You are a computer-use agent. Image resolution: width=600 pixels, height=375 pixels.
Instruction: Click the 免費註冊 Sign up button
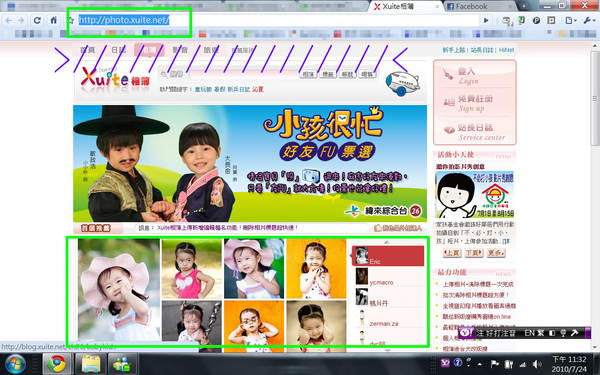click(475, 103)
